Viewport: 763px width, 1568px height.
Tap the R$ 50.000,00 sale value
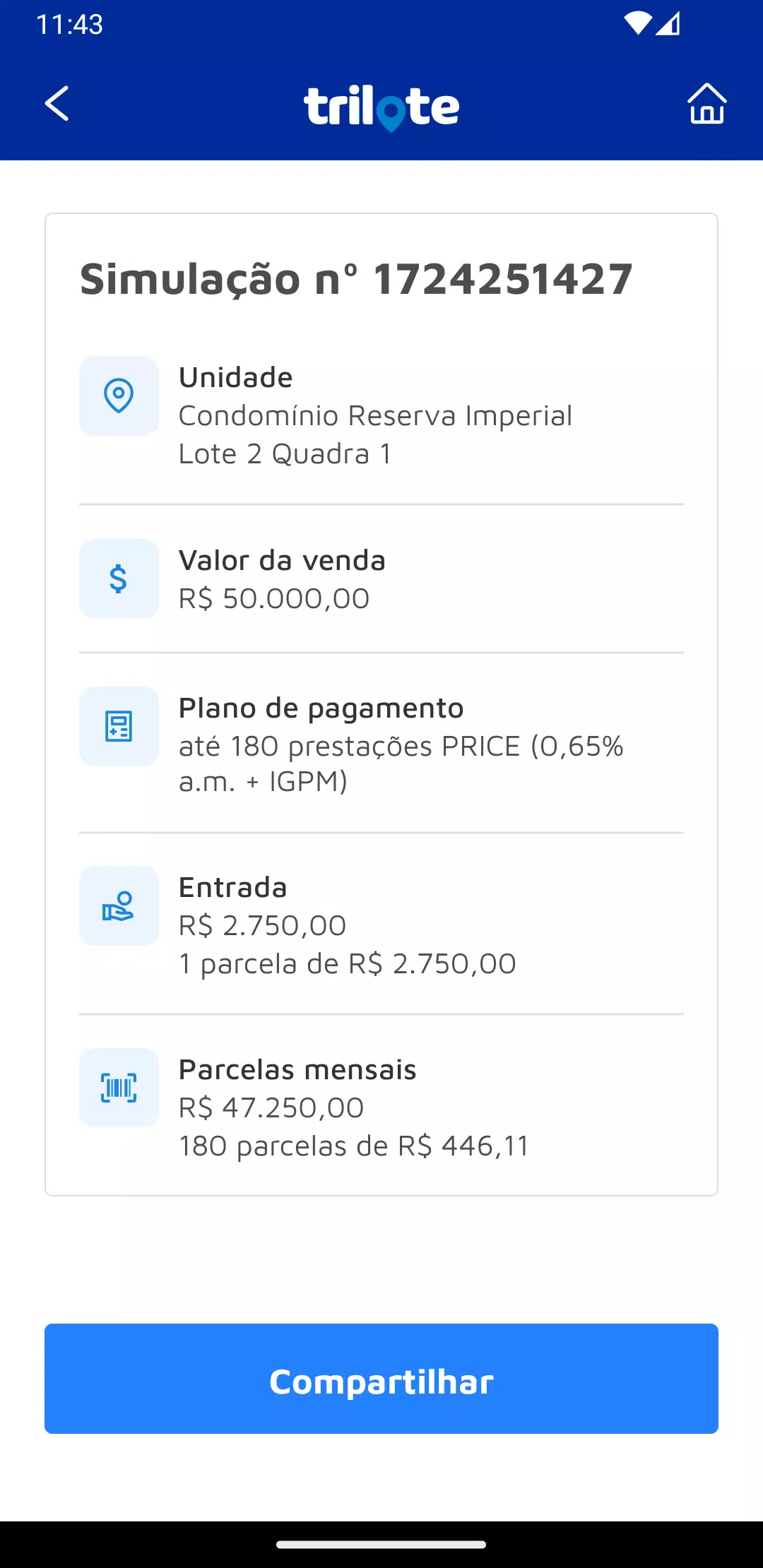[x=274, y=599]
